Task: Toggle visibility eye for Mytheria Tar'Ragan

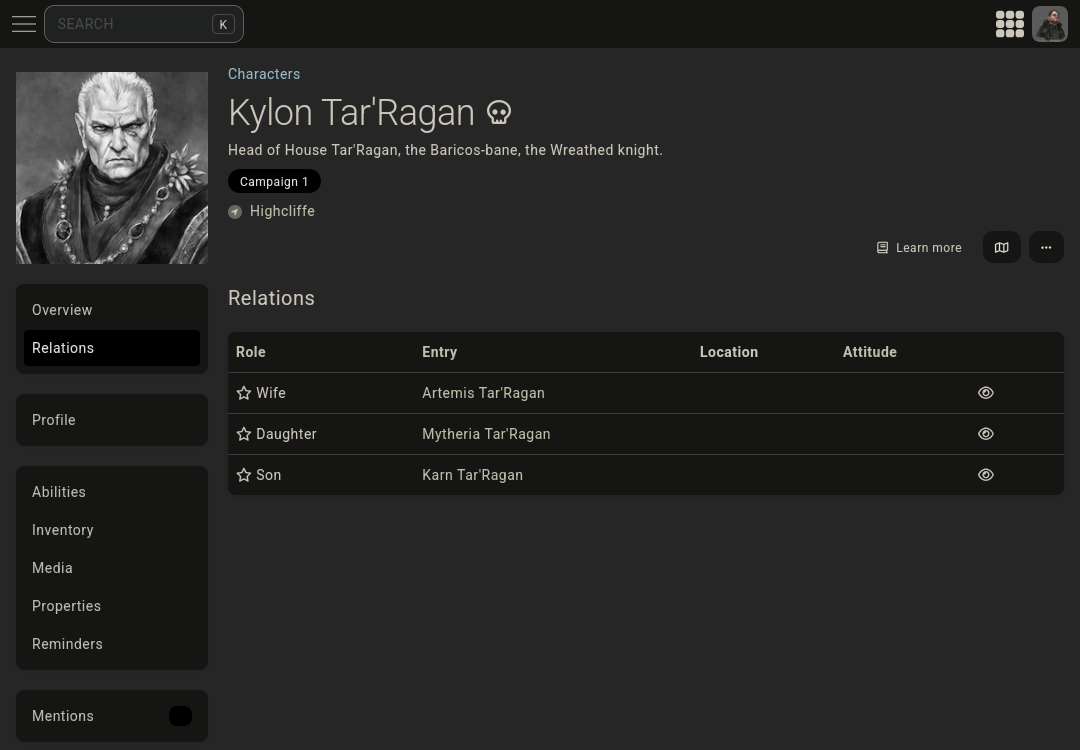Action: tap(985, 434)
